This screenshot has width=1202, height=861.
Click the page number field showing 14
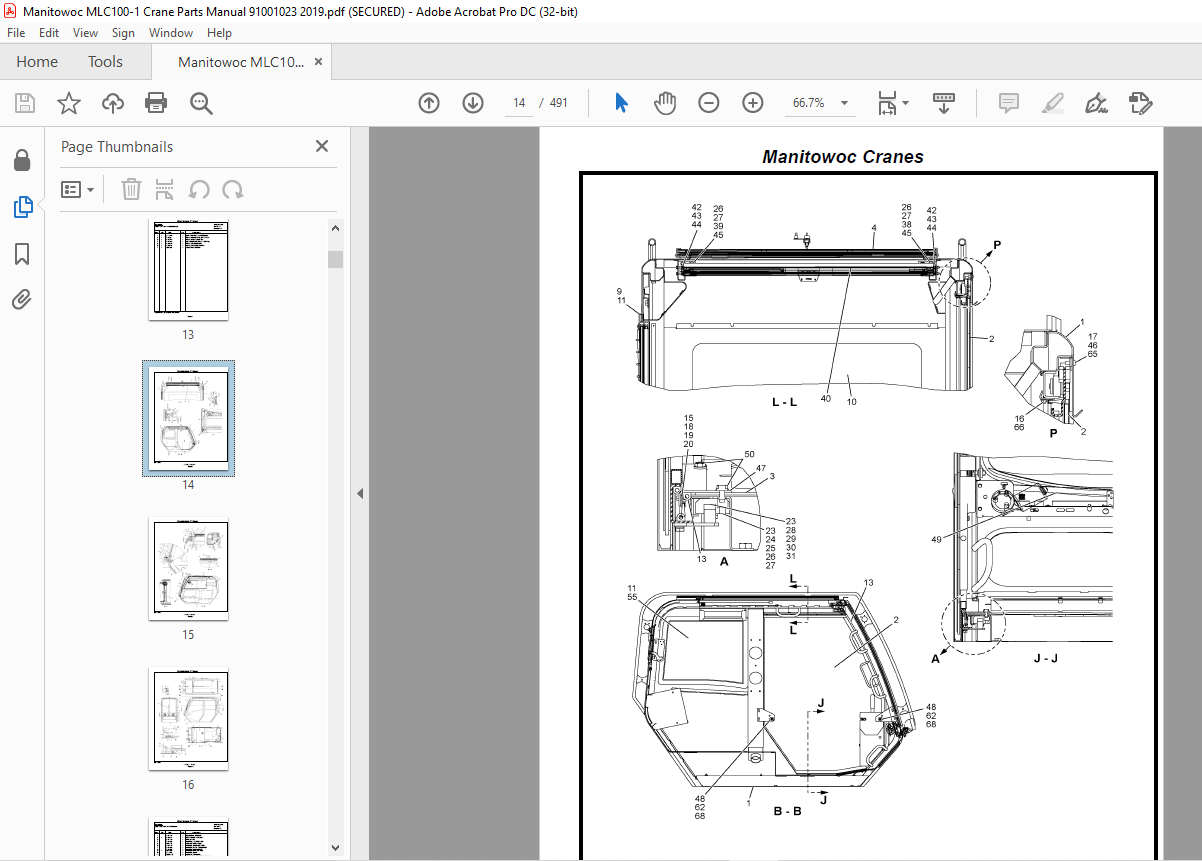[519, 103]
